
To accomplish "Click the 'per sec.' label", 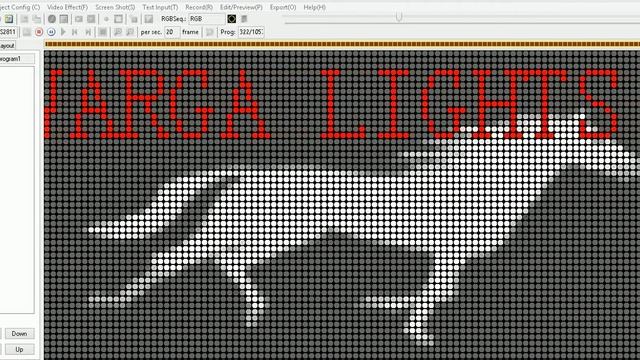I will pos(151,32).
